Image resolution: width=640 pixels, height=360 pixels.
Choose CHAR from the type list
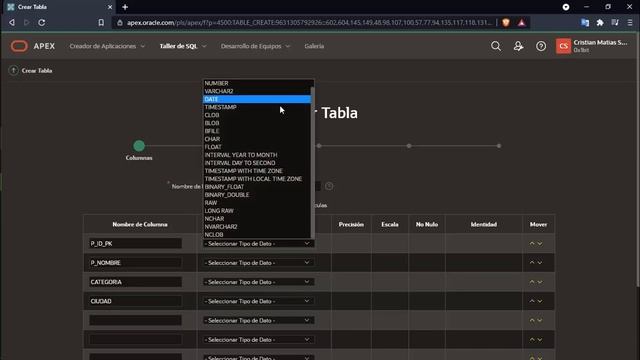257,139
